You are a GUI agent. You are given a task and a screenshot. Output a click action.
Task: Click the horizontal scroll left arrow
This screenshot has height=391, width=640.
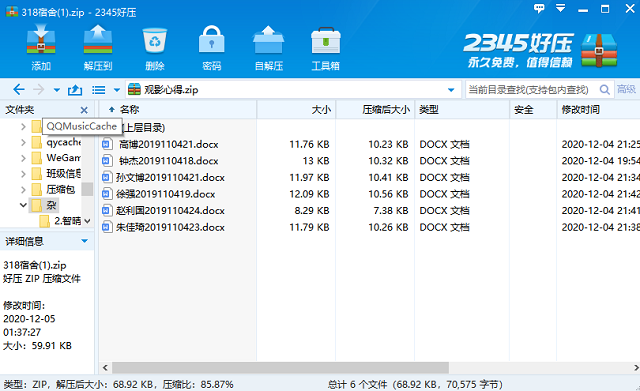click(x=105, y=368)
